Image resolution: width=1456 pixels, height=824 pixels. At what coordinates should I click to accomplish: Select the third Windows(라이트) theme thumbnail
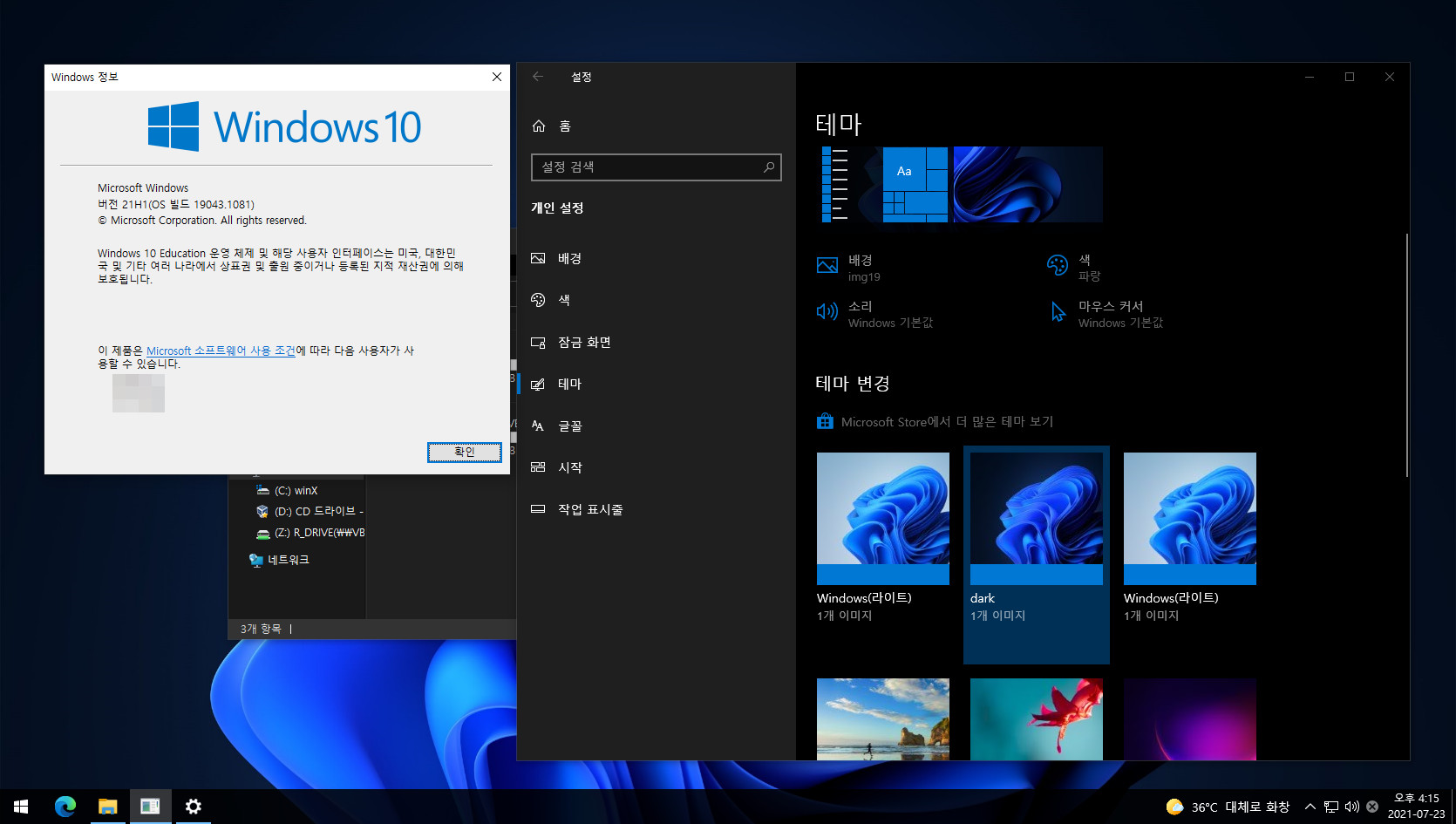coord(1190,518)
